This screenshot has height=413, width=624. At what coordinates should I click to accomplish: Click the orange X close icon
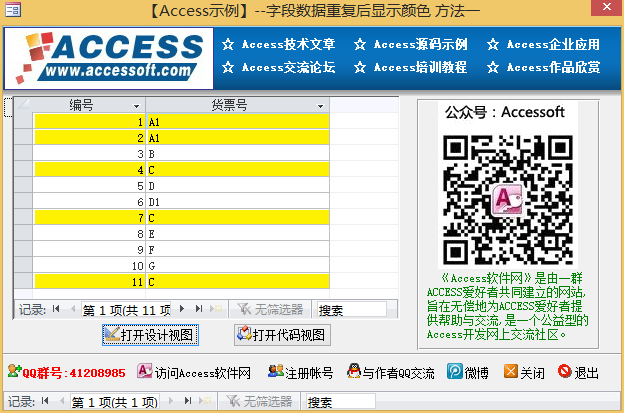511,371
